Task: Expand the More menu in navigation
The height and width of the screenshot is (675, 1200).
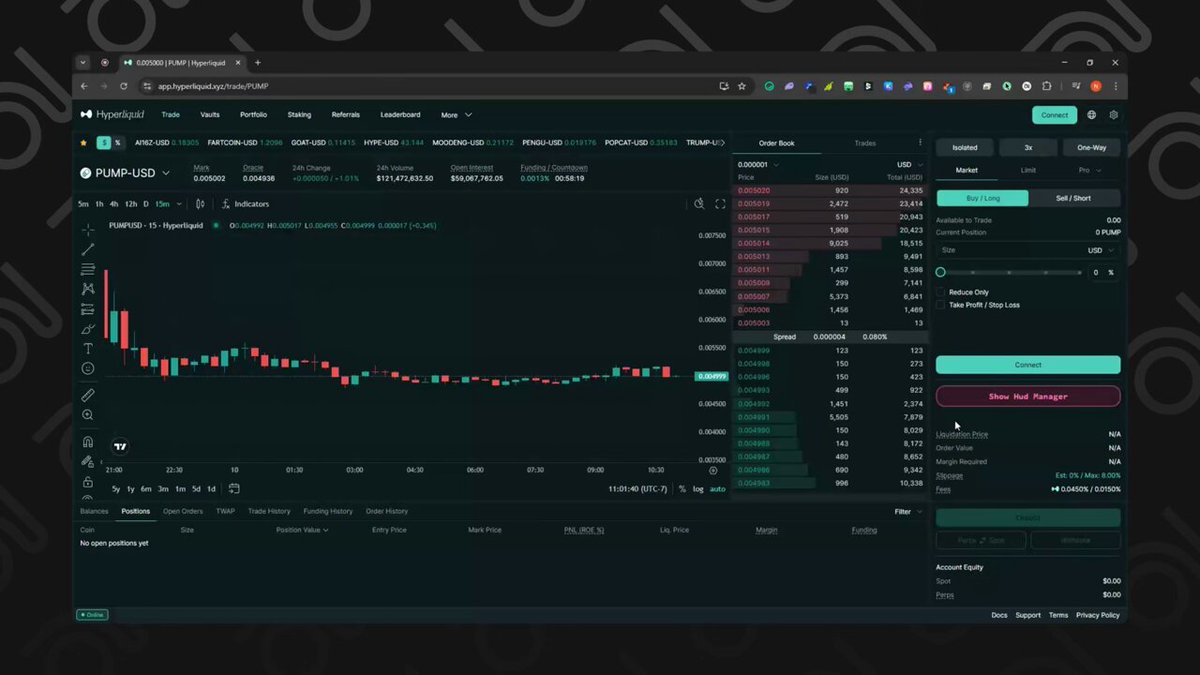Action: [x=456, y=115]
